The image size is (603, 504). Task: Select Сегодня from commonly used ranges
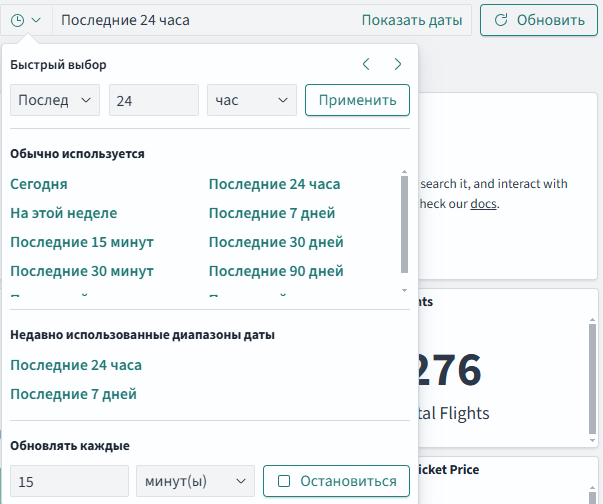click(x=39, y=184)
